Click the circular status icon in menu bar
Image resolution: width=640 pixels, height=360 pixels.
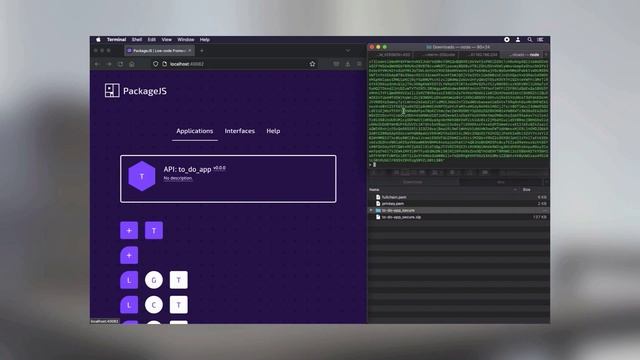pos(507,40)
